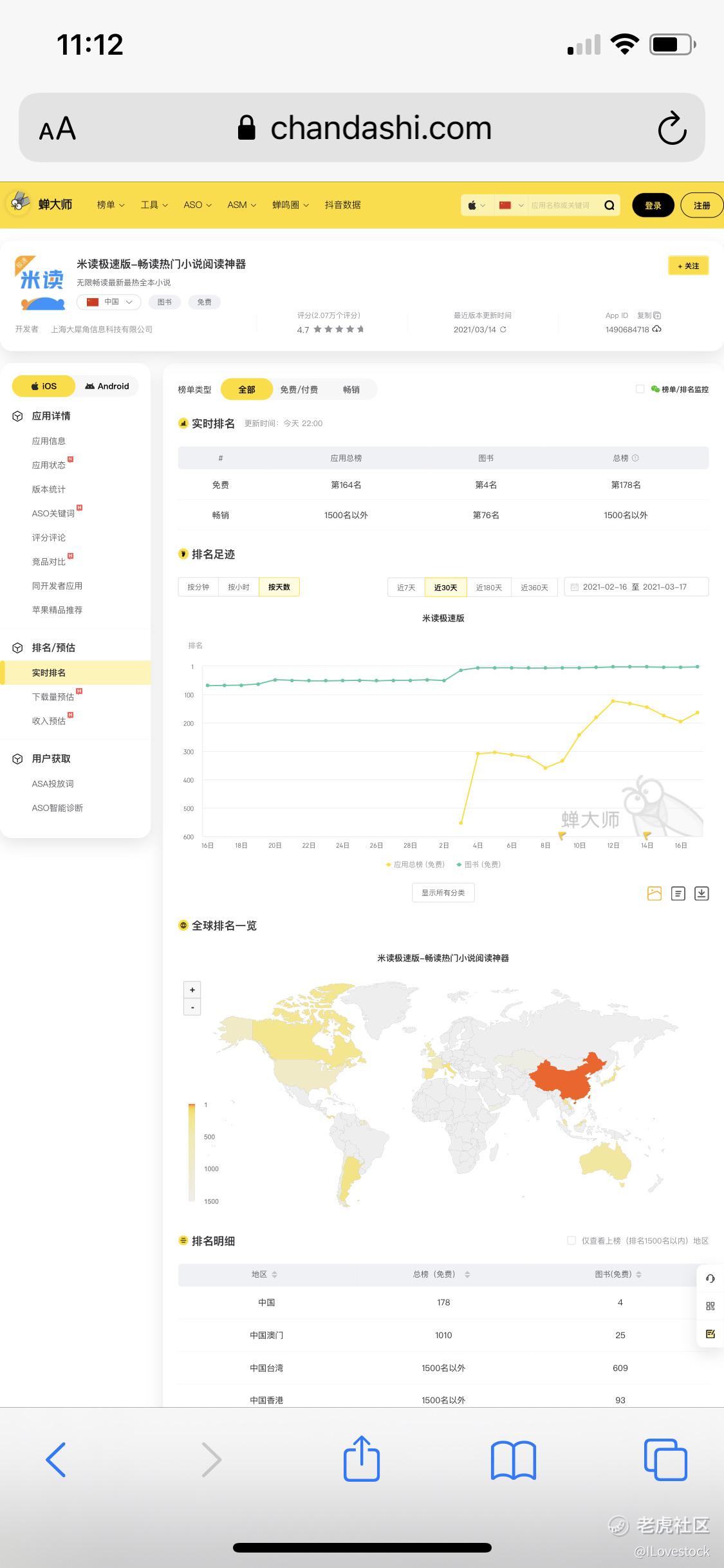
Task: Click the 注册 register button
Action: [702, 205]
